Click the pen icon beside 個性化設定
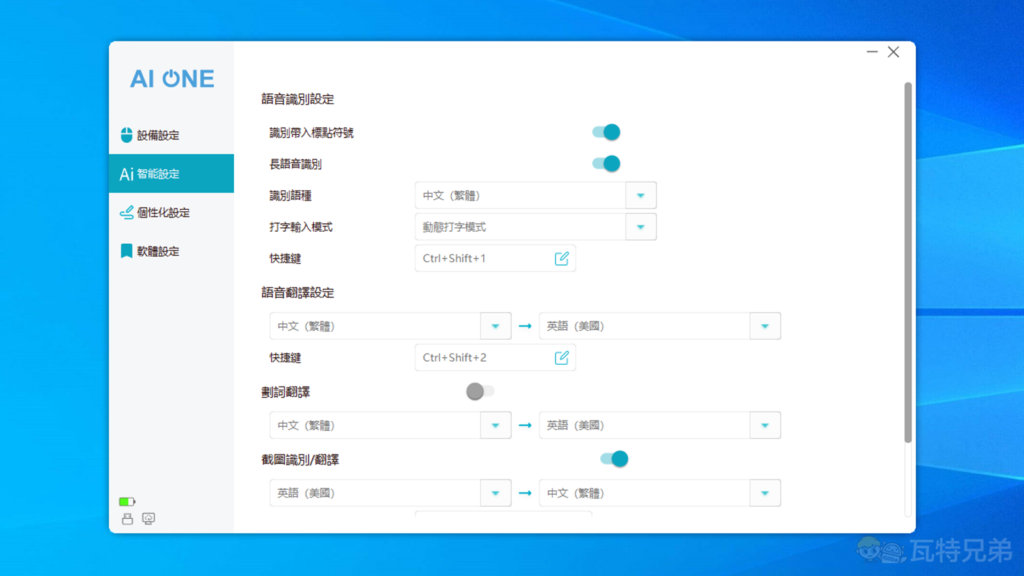The image size is (1024, 576). (x=126, y=212)
